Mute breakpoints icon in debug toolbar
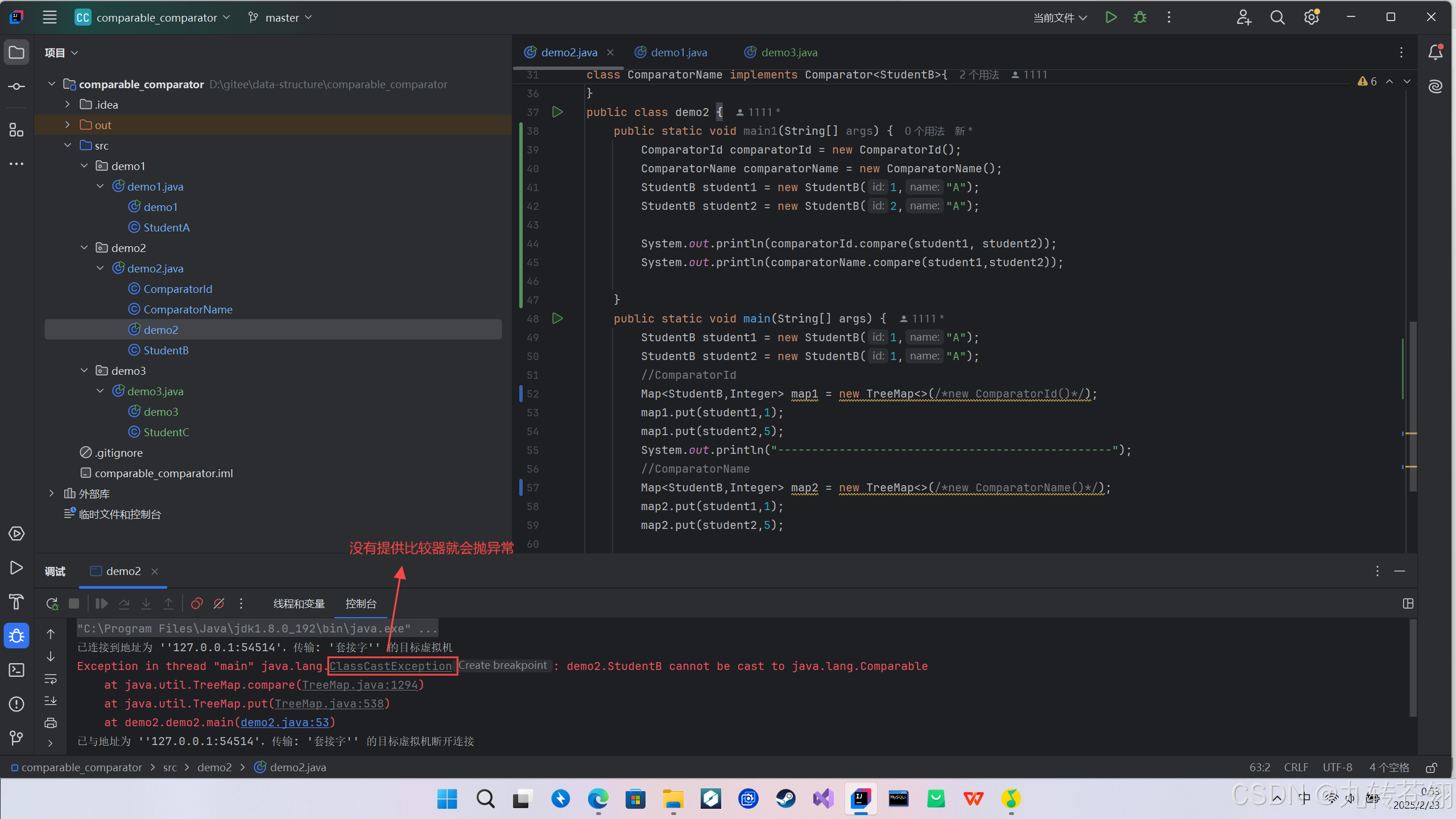1456x819 pixels. (219, 603)
